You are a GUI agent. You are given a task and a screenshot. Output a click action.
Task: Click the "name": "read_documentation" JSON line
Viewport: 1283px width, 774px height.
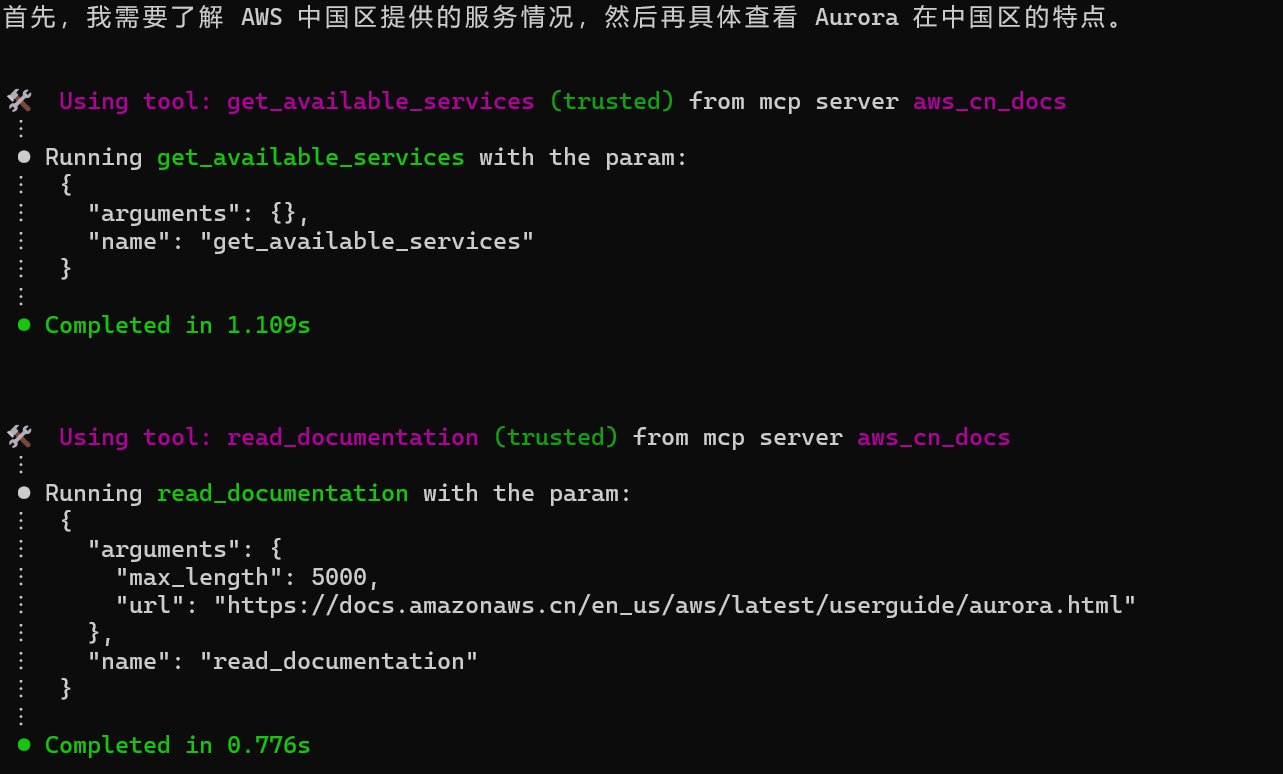point(283,661)
